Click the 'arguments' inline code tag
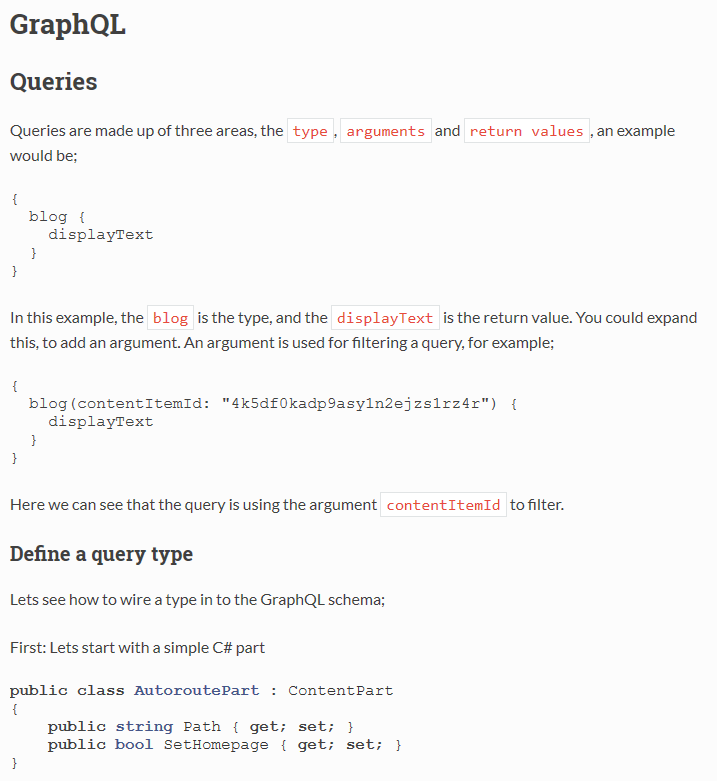 [385, 131]
